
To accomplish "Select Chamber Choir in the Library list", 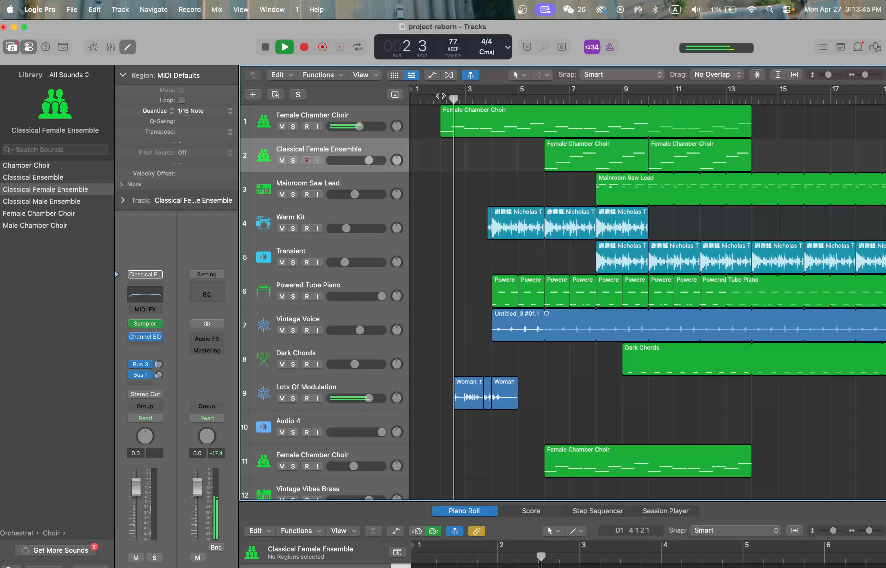I will 27,166.
